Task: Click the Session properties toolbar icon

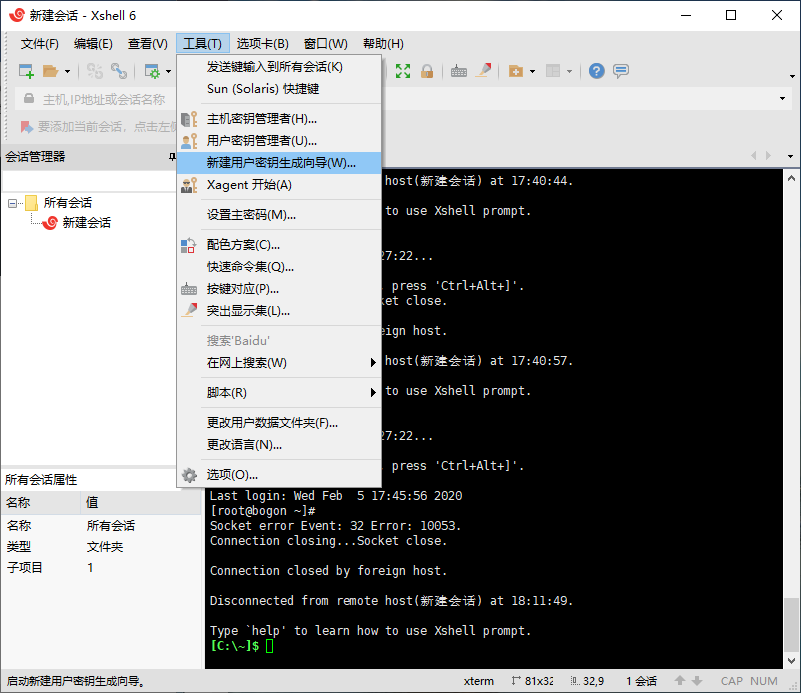Action: coord(152,71)
